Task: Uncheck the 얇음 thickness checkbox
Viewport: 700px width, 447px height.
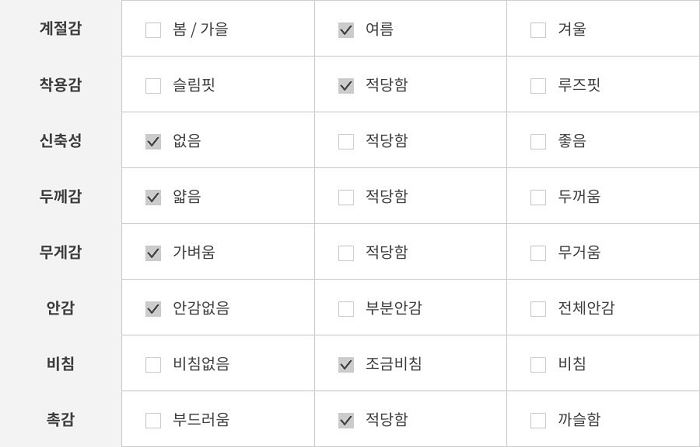Action: (x=153, y=197)
